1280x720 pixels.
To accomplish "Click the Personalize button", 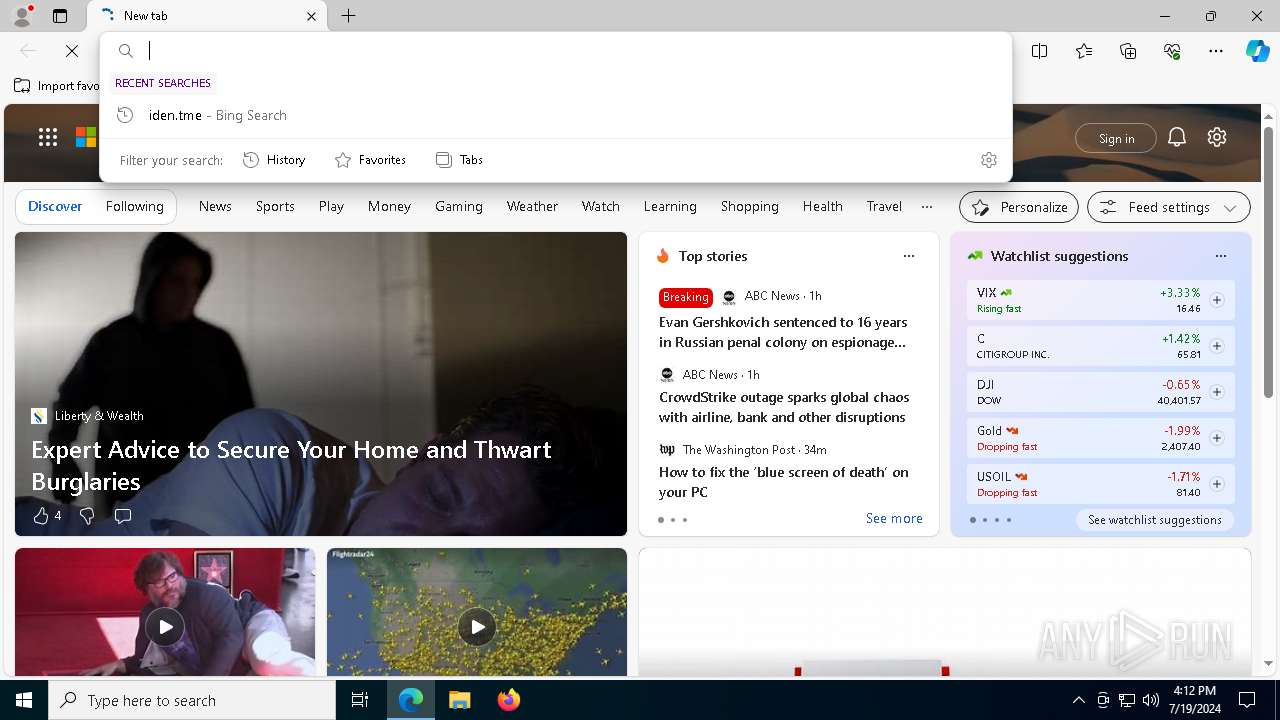I will tap(1019, 207).
